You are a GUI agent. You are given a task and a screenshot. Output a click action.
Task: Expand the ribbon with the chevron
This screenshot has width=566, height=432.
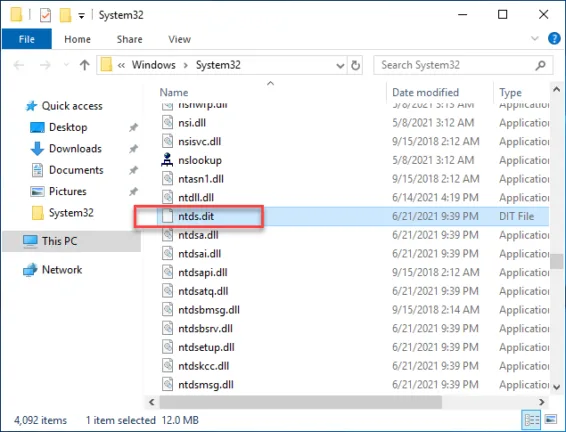click(x=535, y=38)
